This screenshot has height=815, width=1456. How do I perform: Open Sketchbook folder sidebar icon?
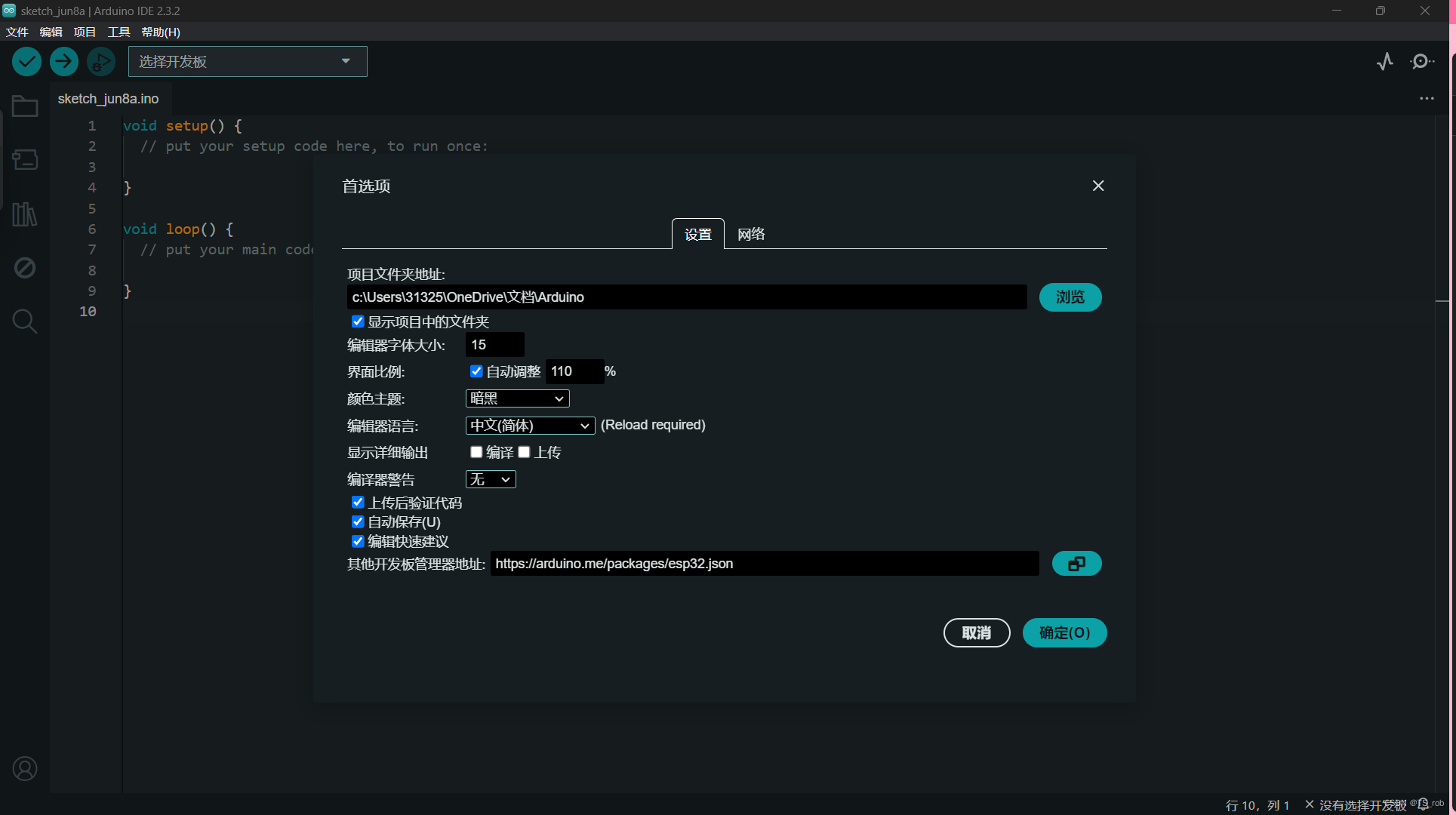pos(24,106)
